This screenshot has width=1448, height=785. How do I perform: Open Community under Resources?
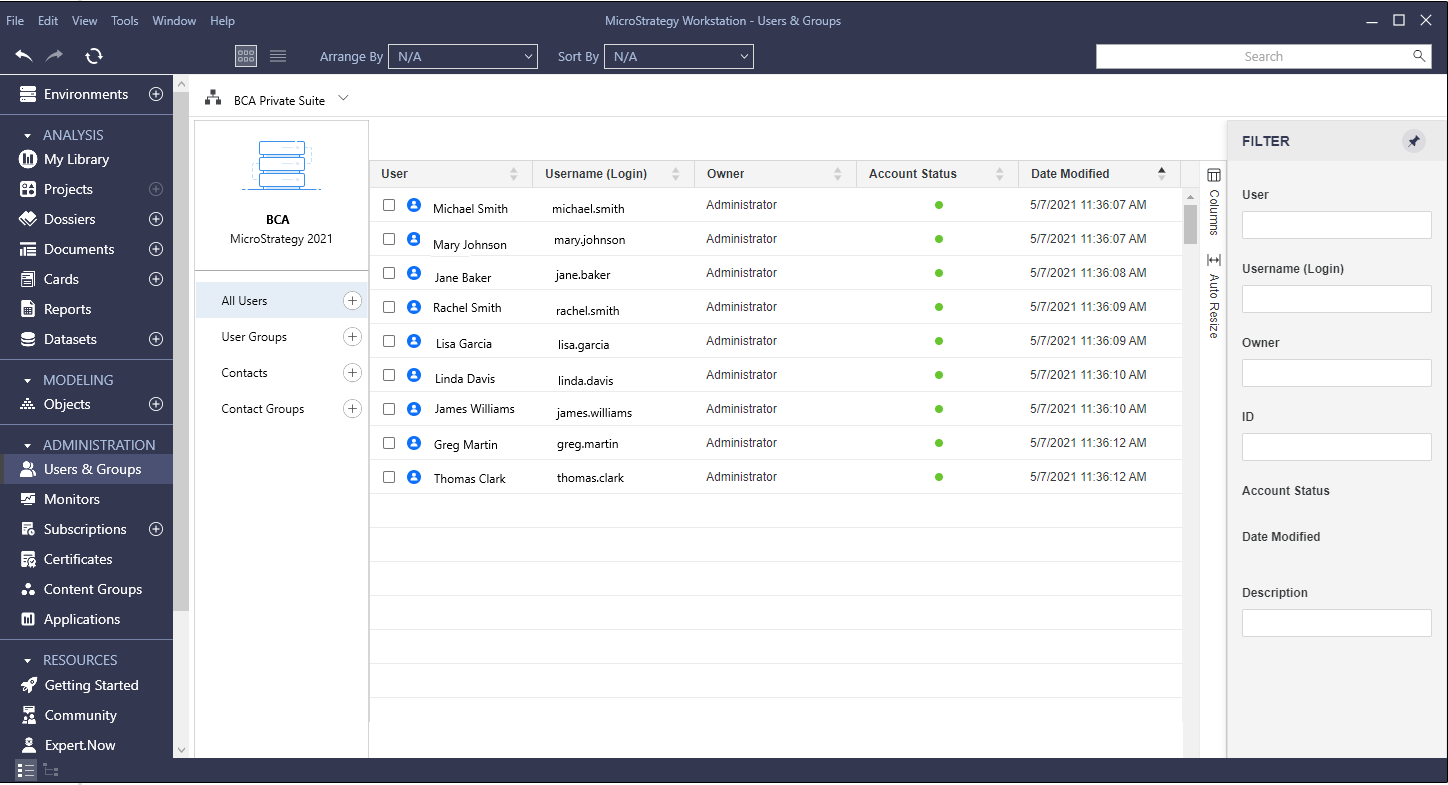pyautogui.click(x=78, y=715)
